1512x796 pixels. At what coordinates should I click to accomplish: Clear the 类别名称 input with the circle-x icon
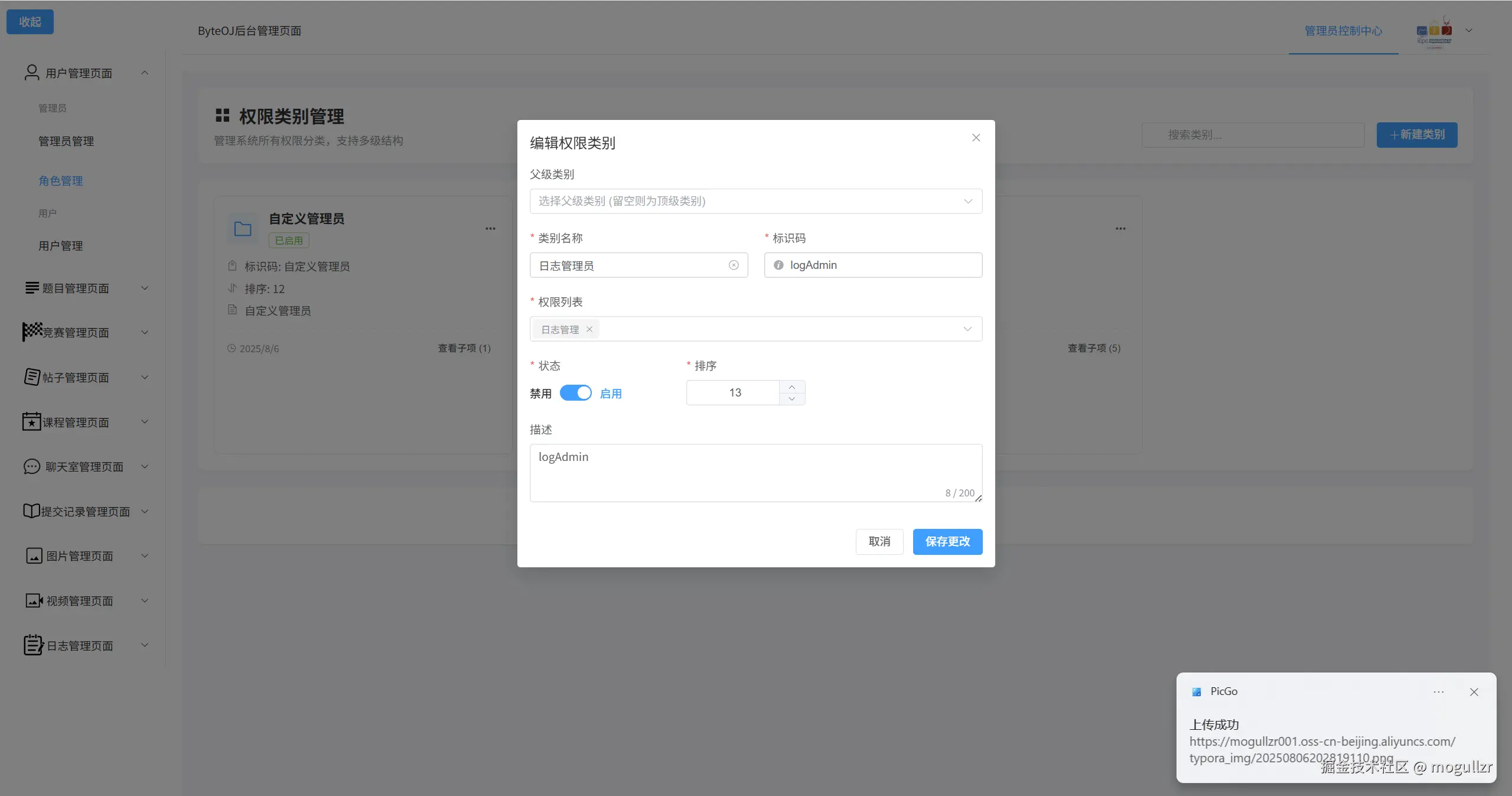tap(734, 265)
